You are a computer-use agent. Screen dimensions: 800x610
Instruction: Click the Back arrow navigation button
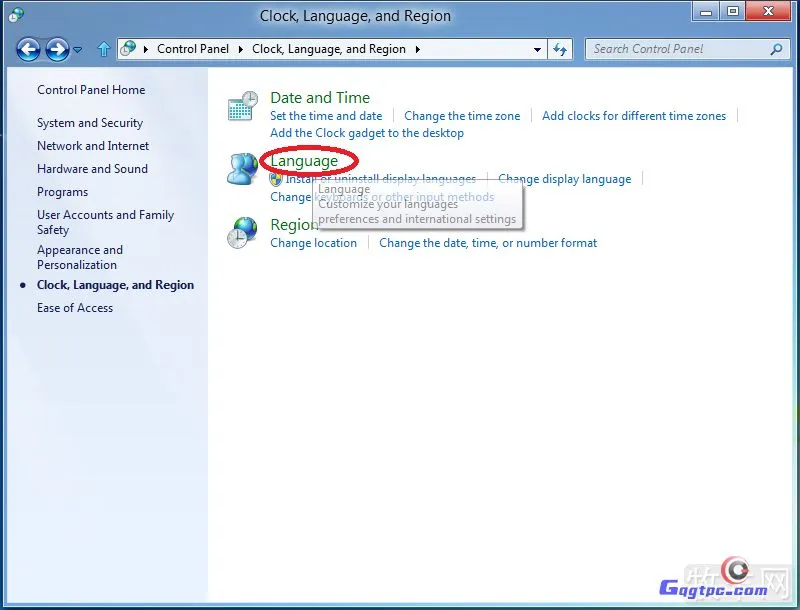pos(28,49)
